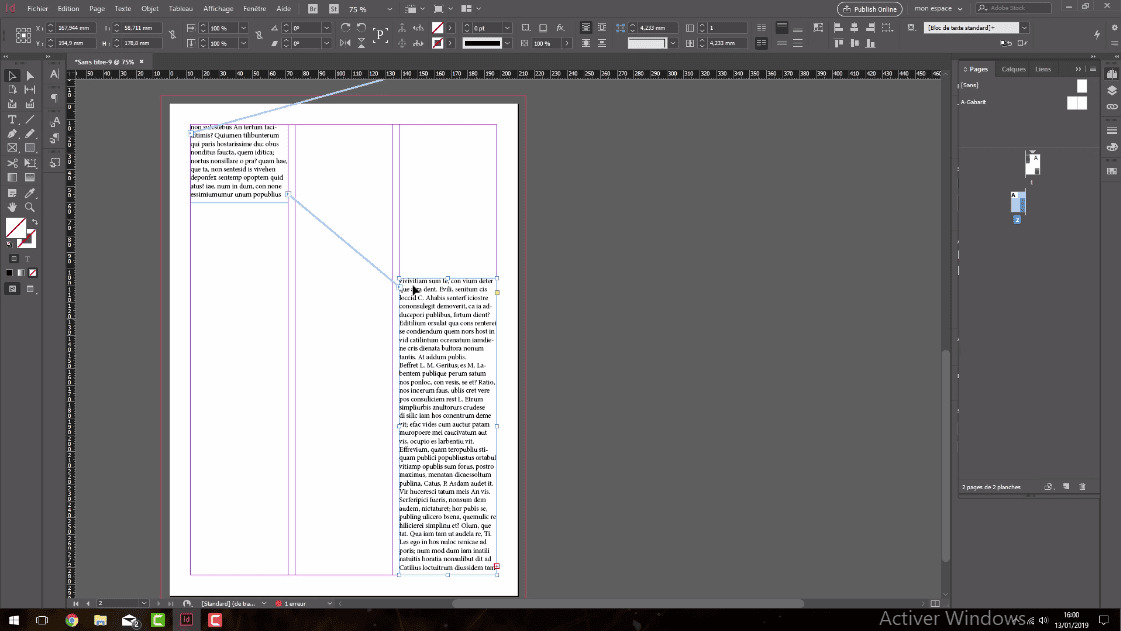Switch screen mode at bottom of toolbox
This screenshot has width=1121, height=631.
(12, 289)
